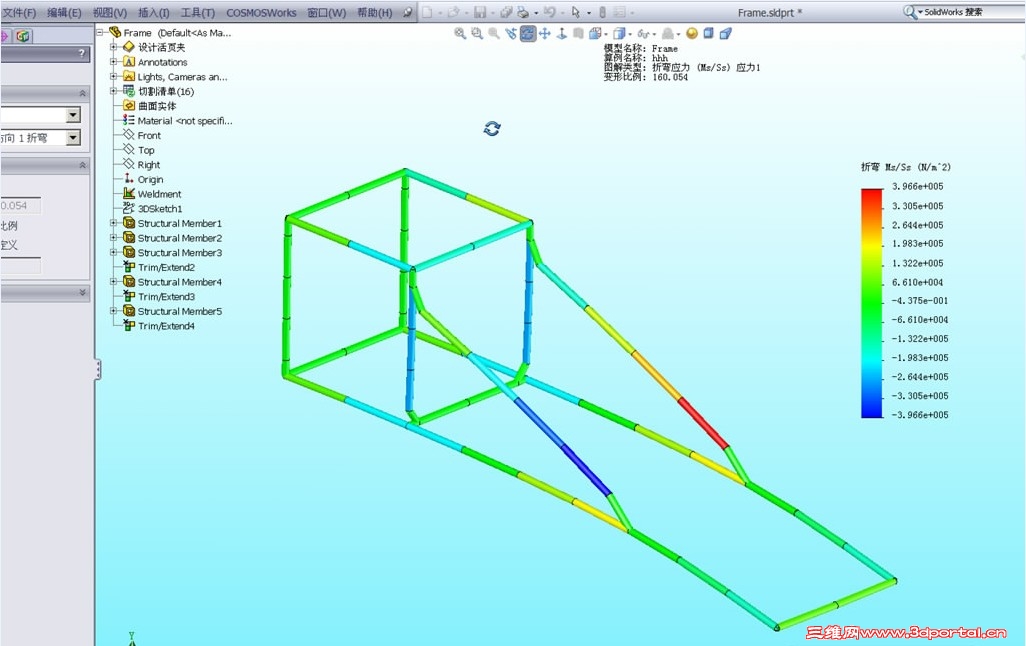1026x646 pixels.
Task: Click the yellow RealView sphere icon
Action: click(692, 33)
